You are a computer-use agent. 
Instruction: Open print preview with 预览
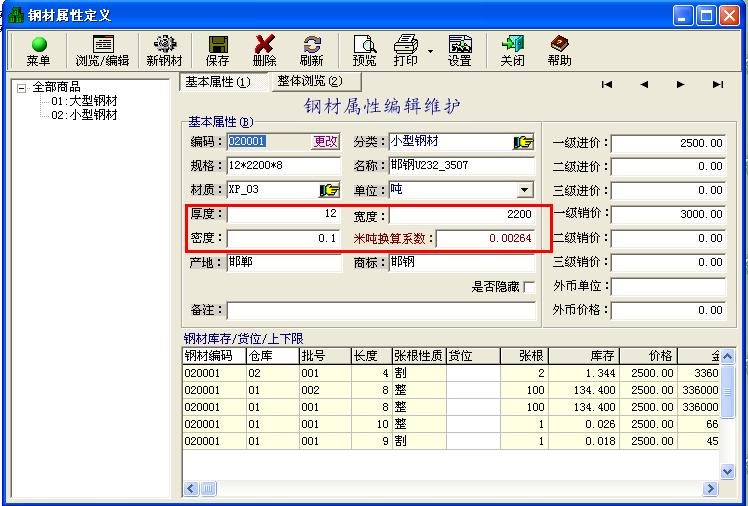pos(364,51)
